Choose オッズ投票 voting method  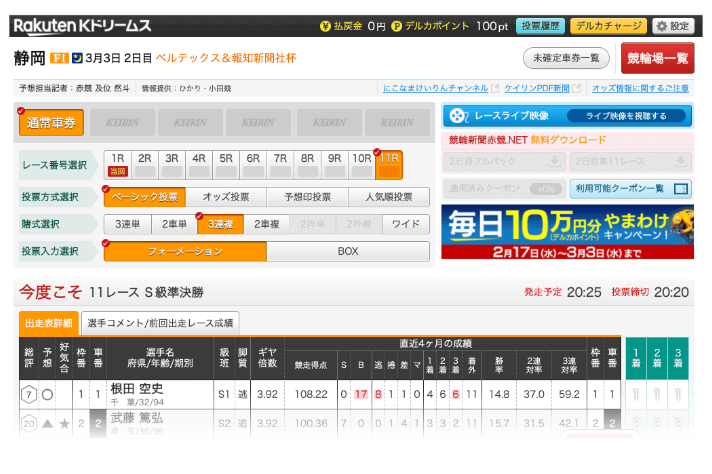click(x=226, y=197)
